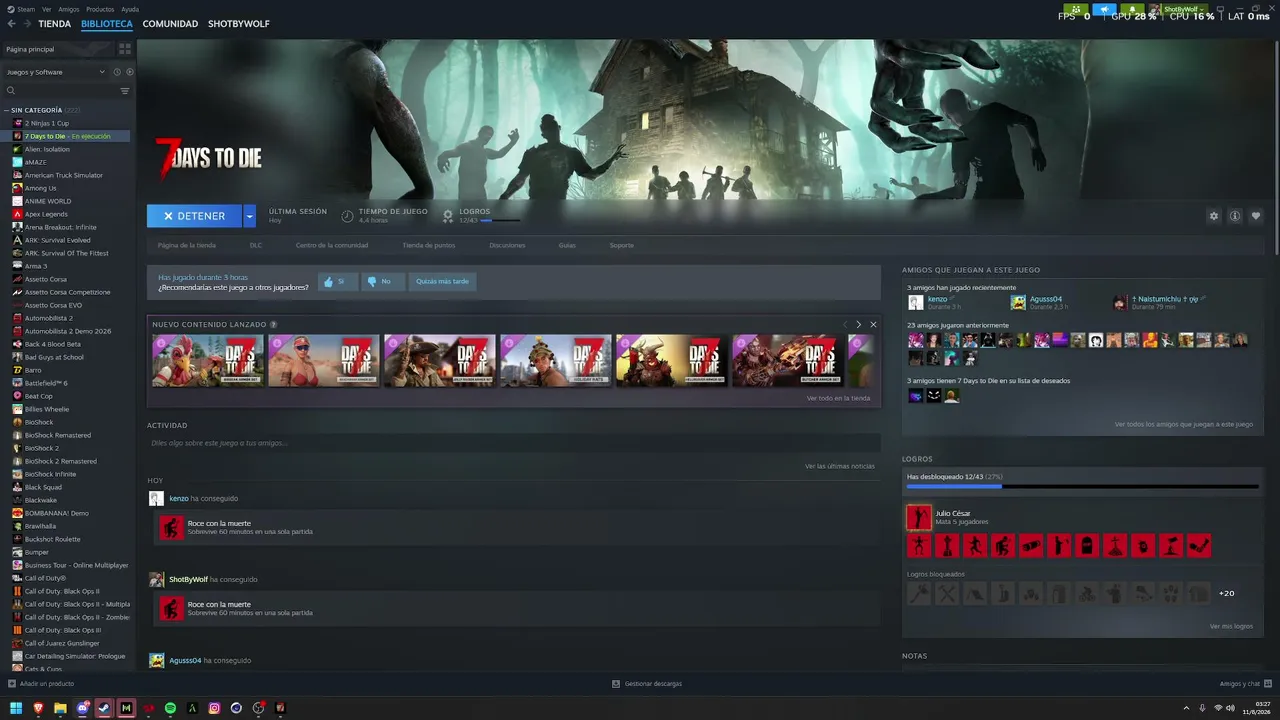
Task: Expand the Juegos y Software filter dropdown
Action: coord(56,72)
